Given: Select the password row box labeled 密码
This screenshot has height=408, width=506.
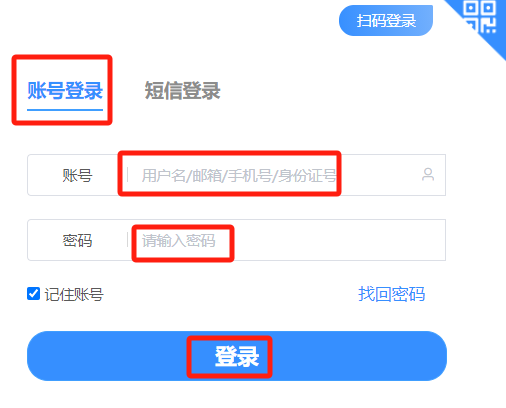Looking at the screenshot, I should (236, 240).
